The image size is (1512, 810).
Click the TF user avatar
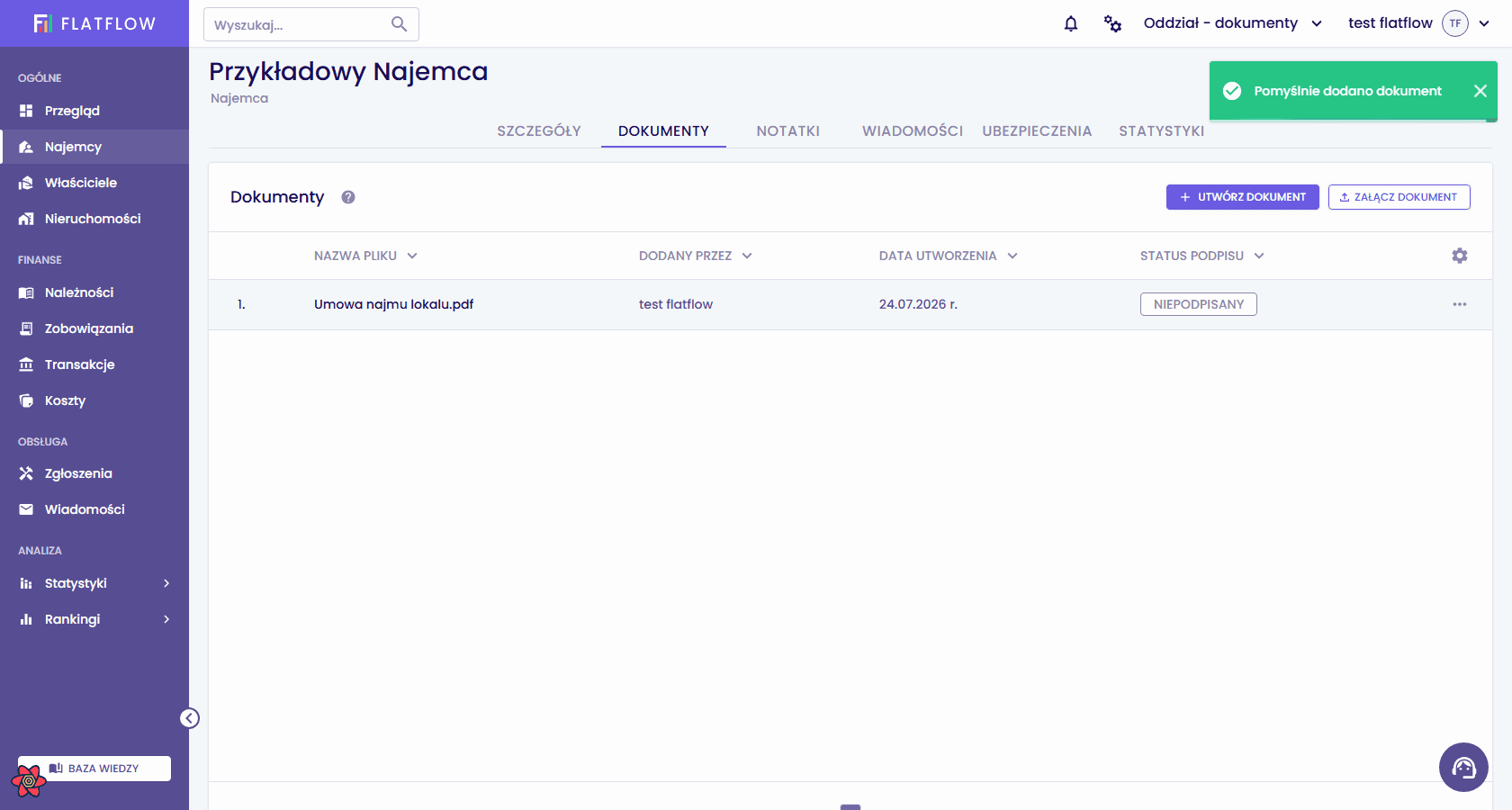(x=1455, y=23)
